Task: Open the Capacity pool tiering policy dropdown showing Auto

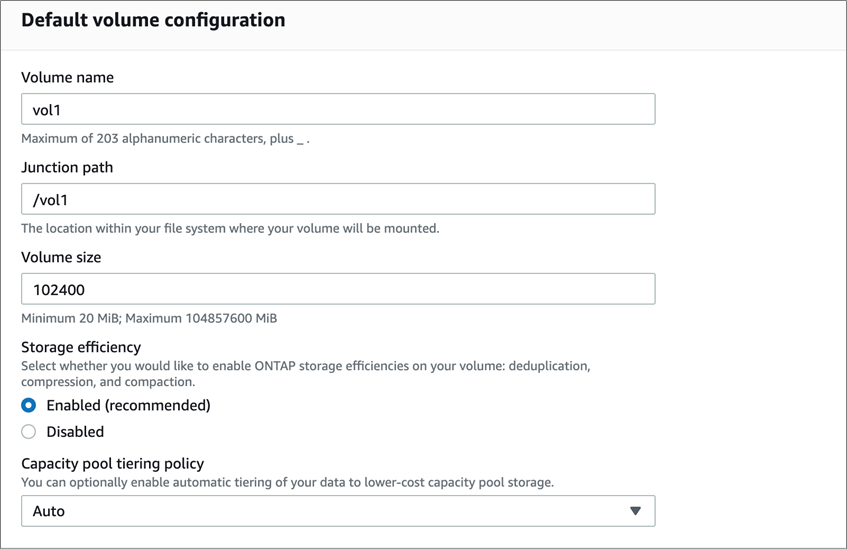Action: pos(337,511)
